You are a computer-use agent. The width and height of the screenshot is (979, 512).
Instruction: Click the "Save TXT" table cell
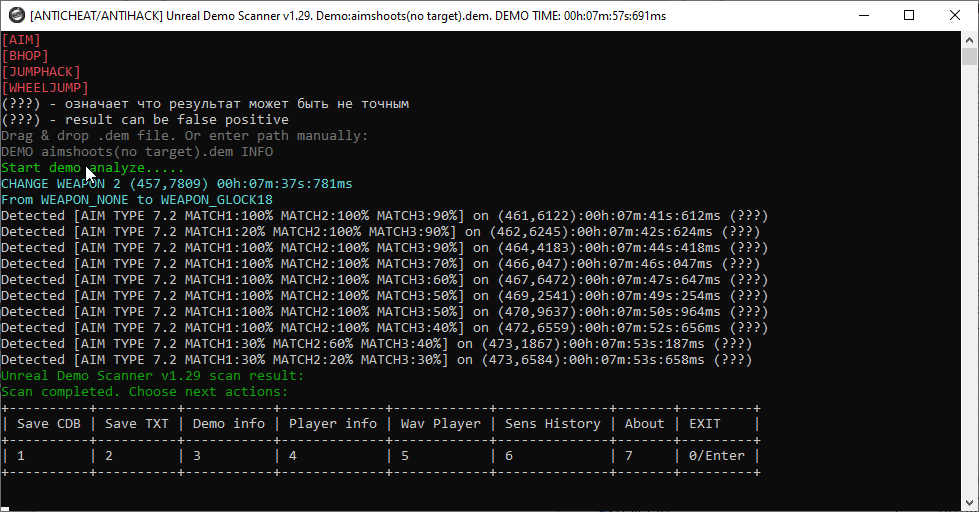[x=137, y=424]
